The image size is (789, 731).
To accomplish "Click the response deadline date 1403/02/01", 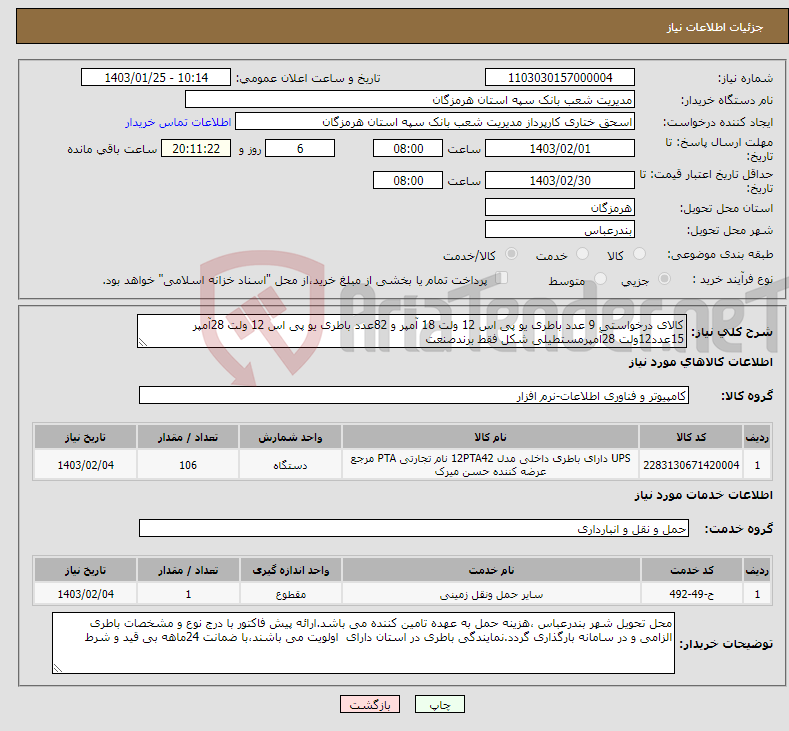I will tap(560, 149).
